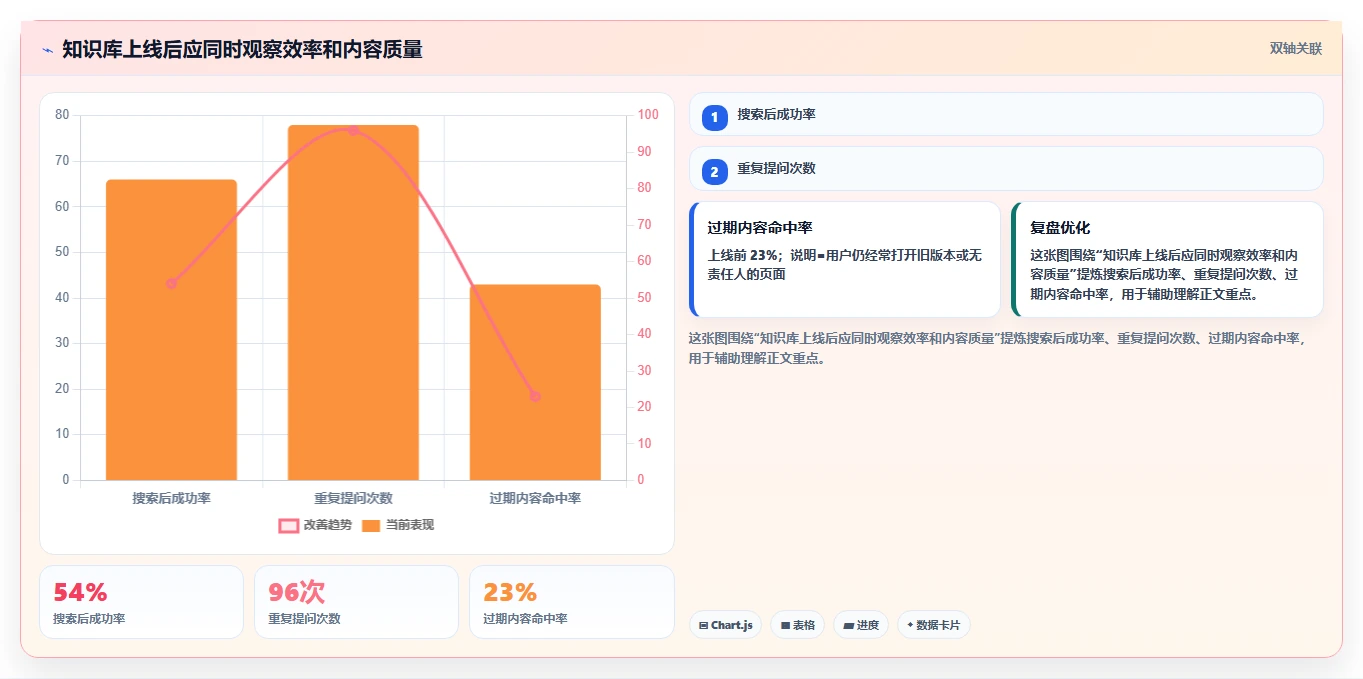1363x679 pixels.
Task: Click the 23% stat card
Action: (571, 602)
